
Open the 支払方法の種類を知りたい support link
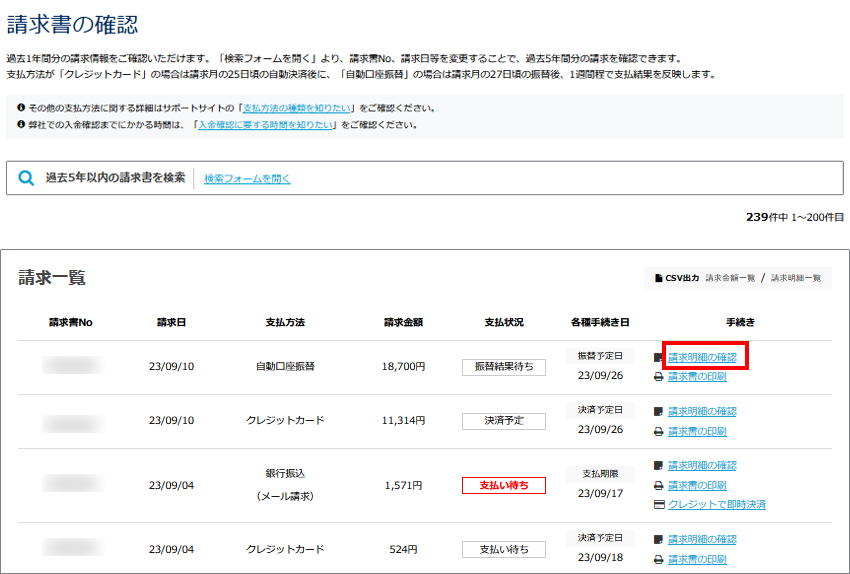pos(298,107)
